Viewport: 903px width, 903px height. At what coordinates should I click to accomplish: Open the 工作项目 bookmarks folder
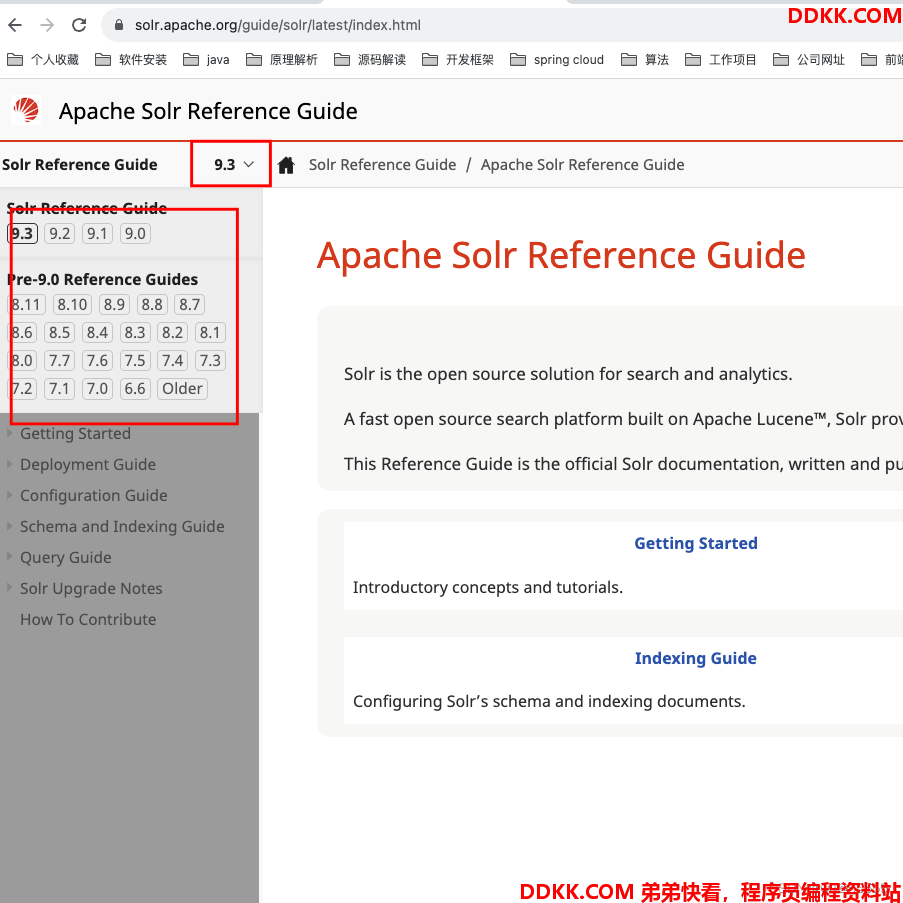click(721, 59)
